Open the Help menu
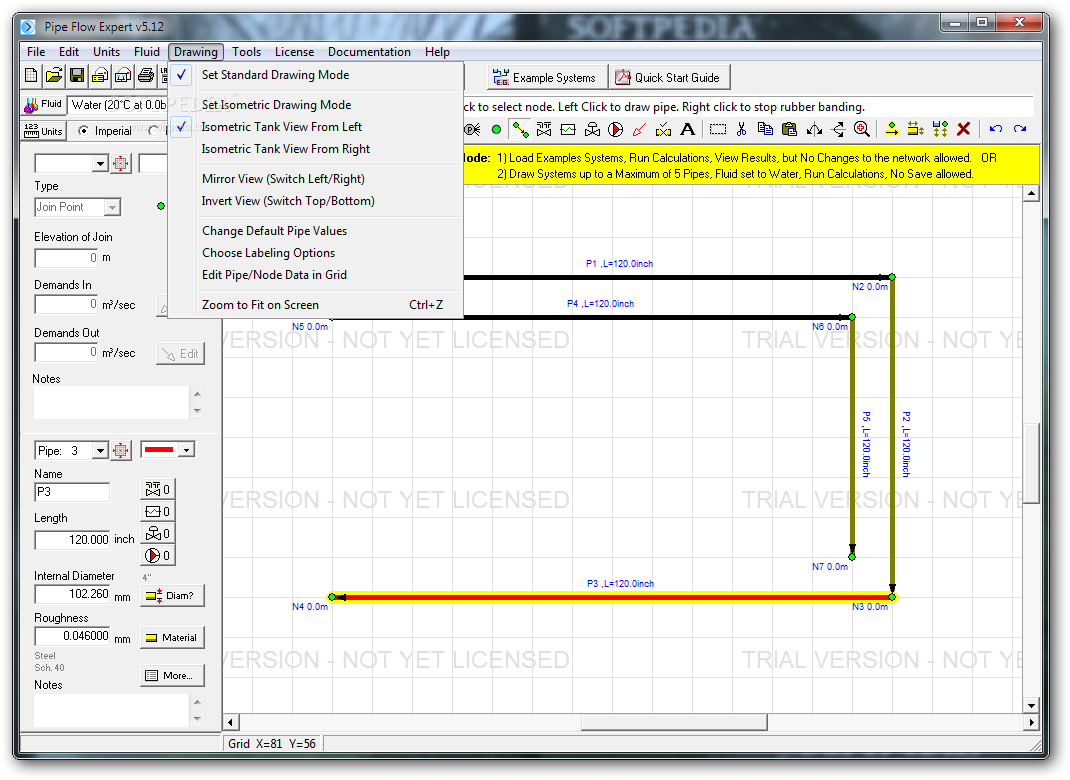1070x780 pixels. click(437, 52)
